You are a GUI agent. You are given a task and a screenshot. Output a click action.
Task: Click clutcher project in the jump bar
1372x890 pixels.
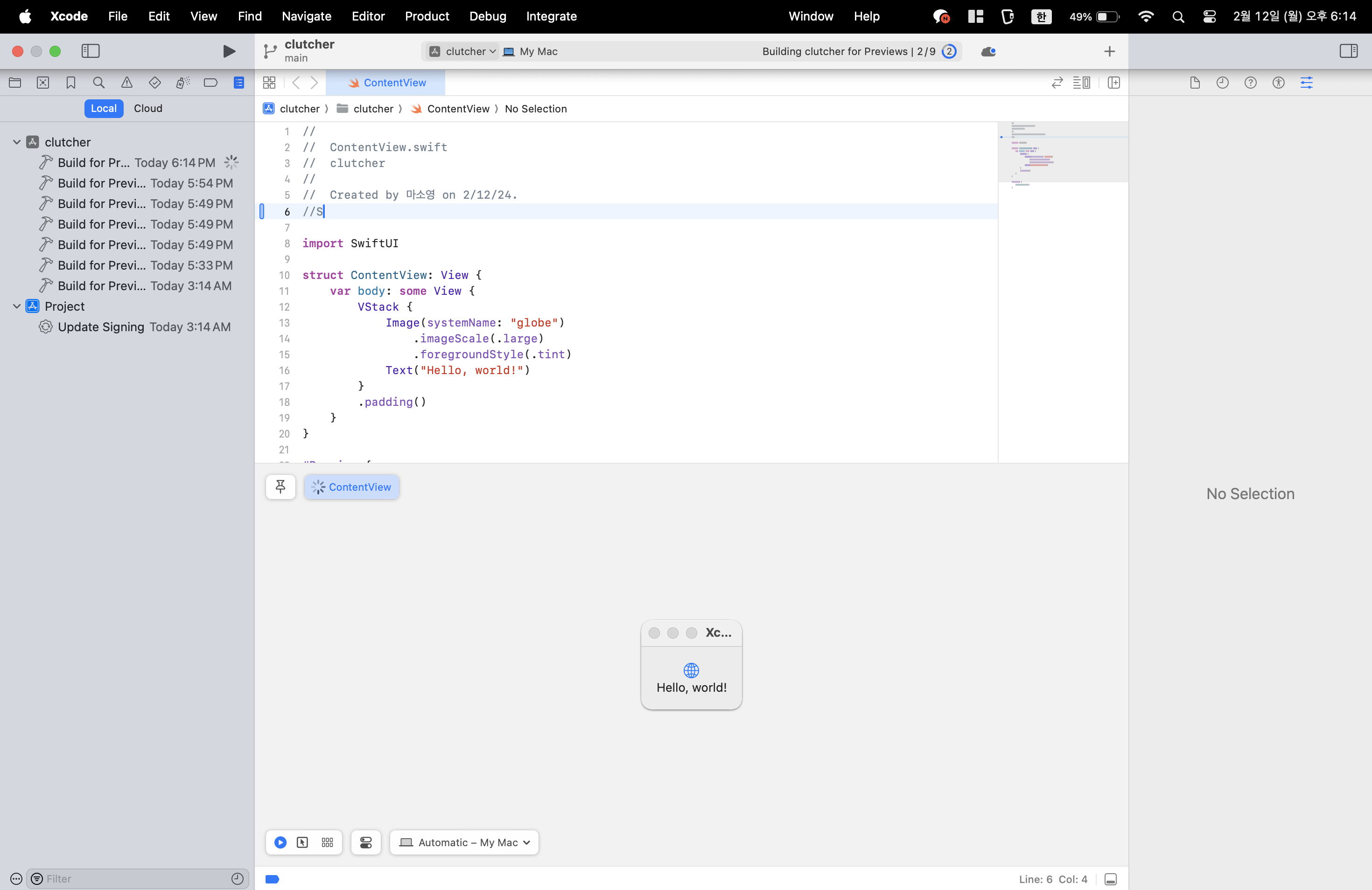pos(292,109)
